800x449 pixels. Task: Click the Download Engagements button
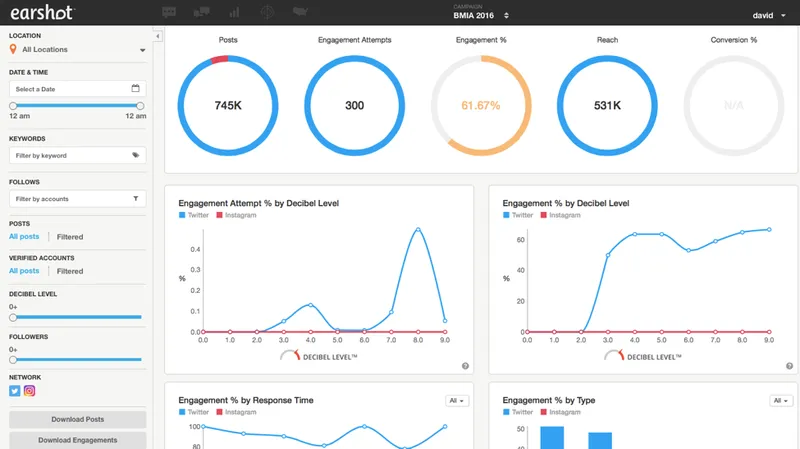[x=78, y=440]
